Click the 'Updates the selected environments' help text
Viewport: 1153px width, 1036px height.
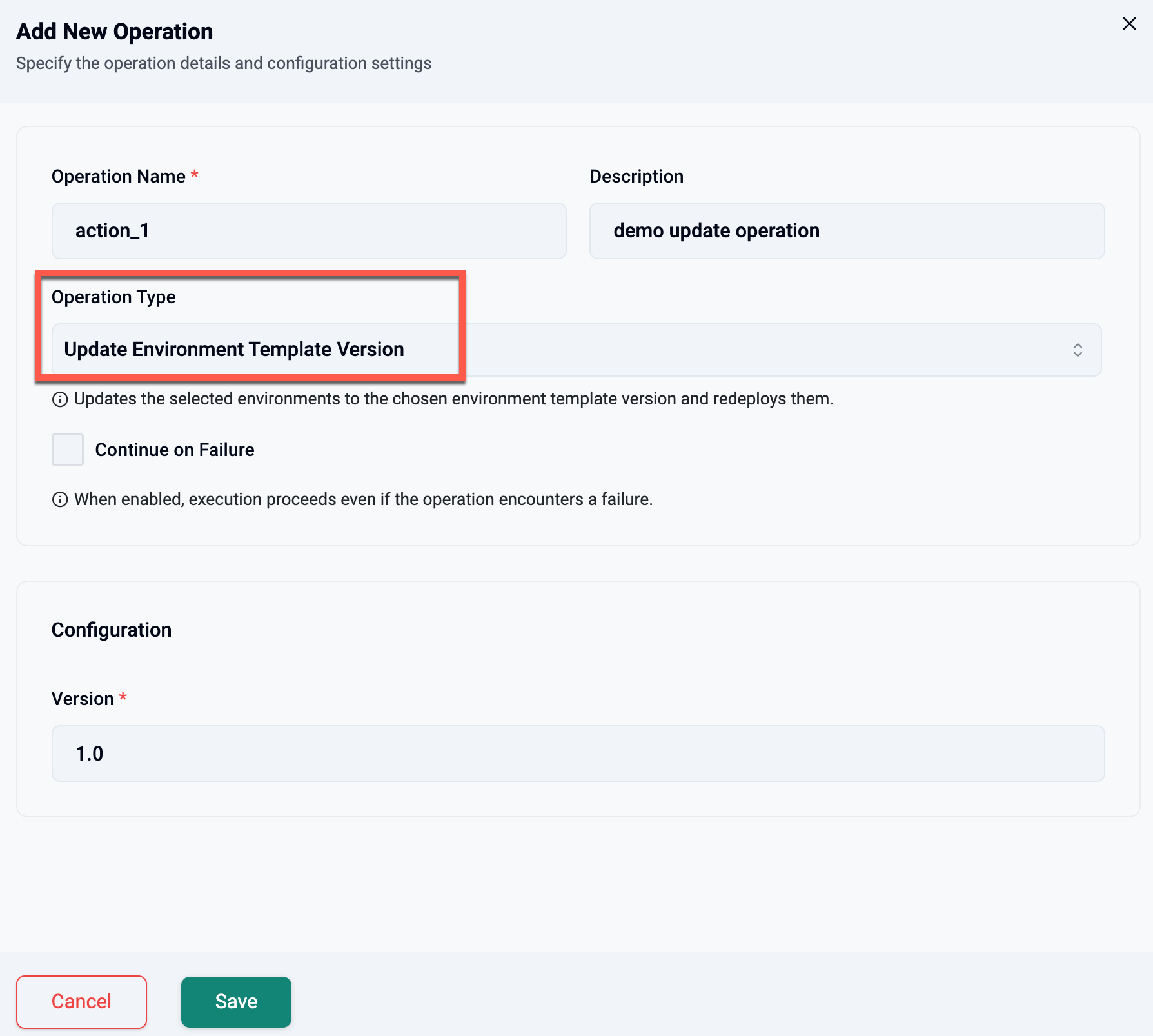coord(453,399)
